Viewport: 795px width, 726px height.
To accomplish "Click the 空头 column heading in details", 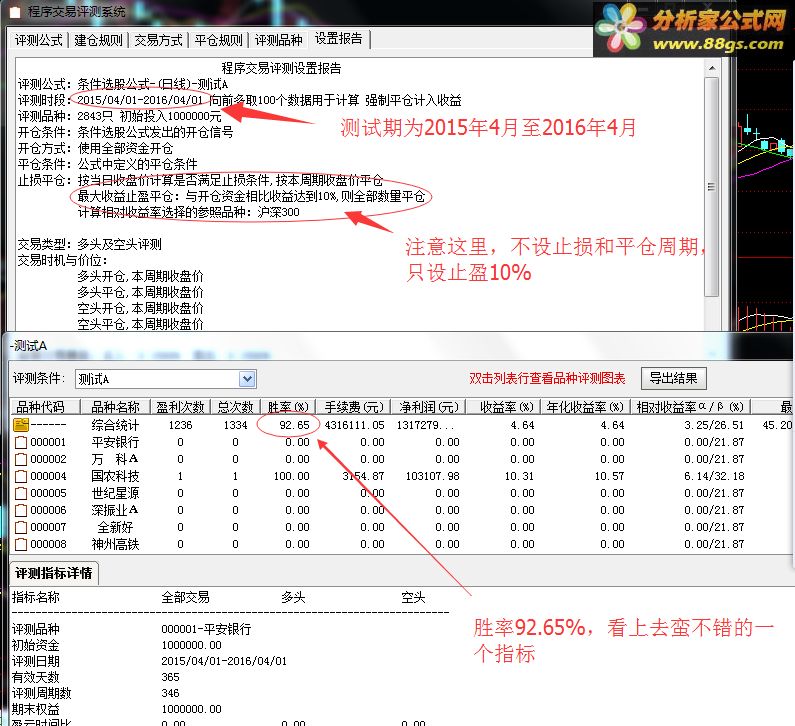I will tap(413, 597).
